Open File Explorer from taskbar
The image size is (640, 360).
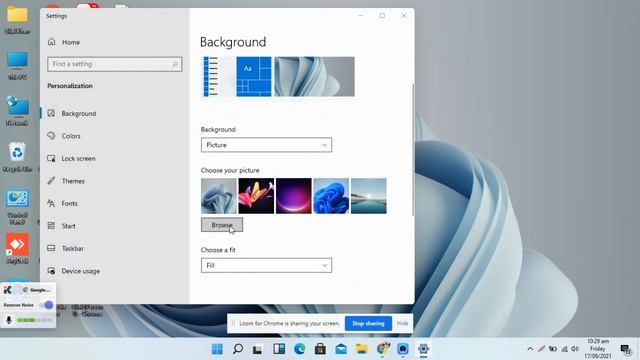[362, 349]
